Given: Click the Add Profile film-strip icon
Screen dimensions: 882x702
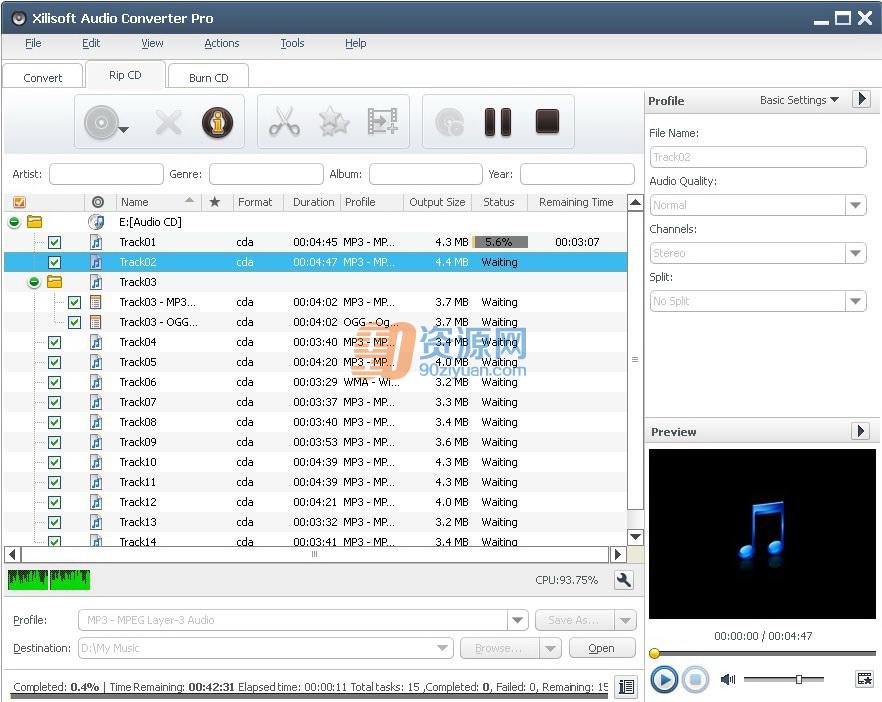Looking at the screenshot, I should pos(382,122).
